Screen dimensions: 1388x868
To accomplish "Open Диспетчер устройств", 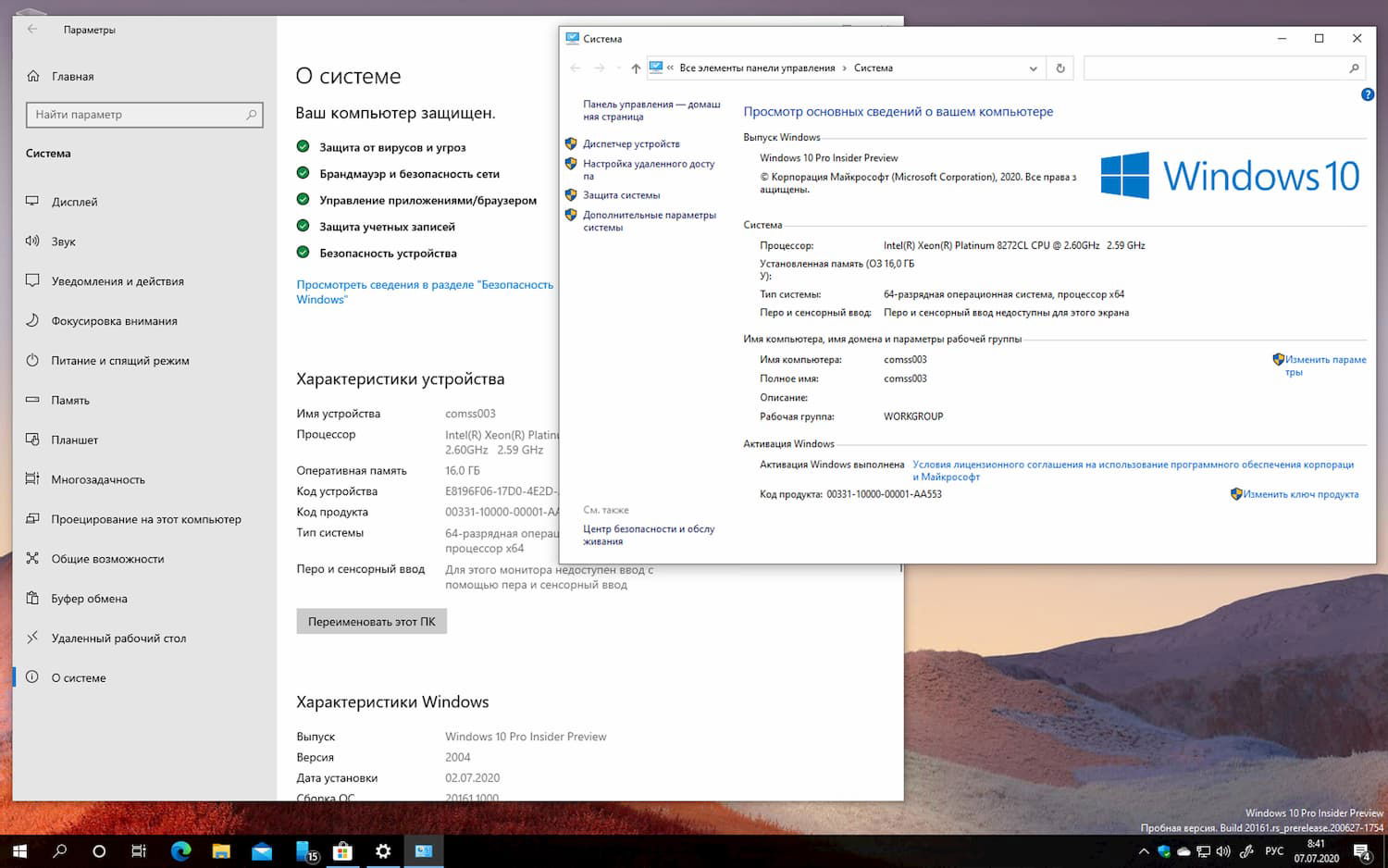I will tap(631, 144).
